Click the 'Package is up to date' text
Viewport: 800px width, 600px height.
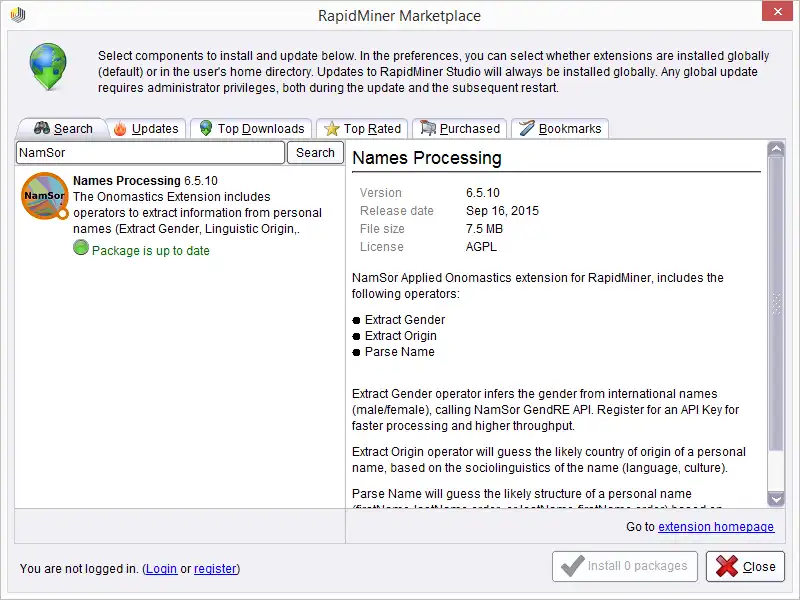pyautogui.click(x=151, y=251)
